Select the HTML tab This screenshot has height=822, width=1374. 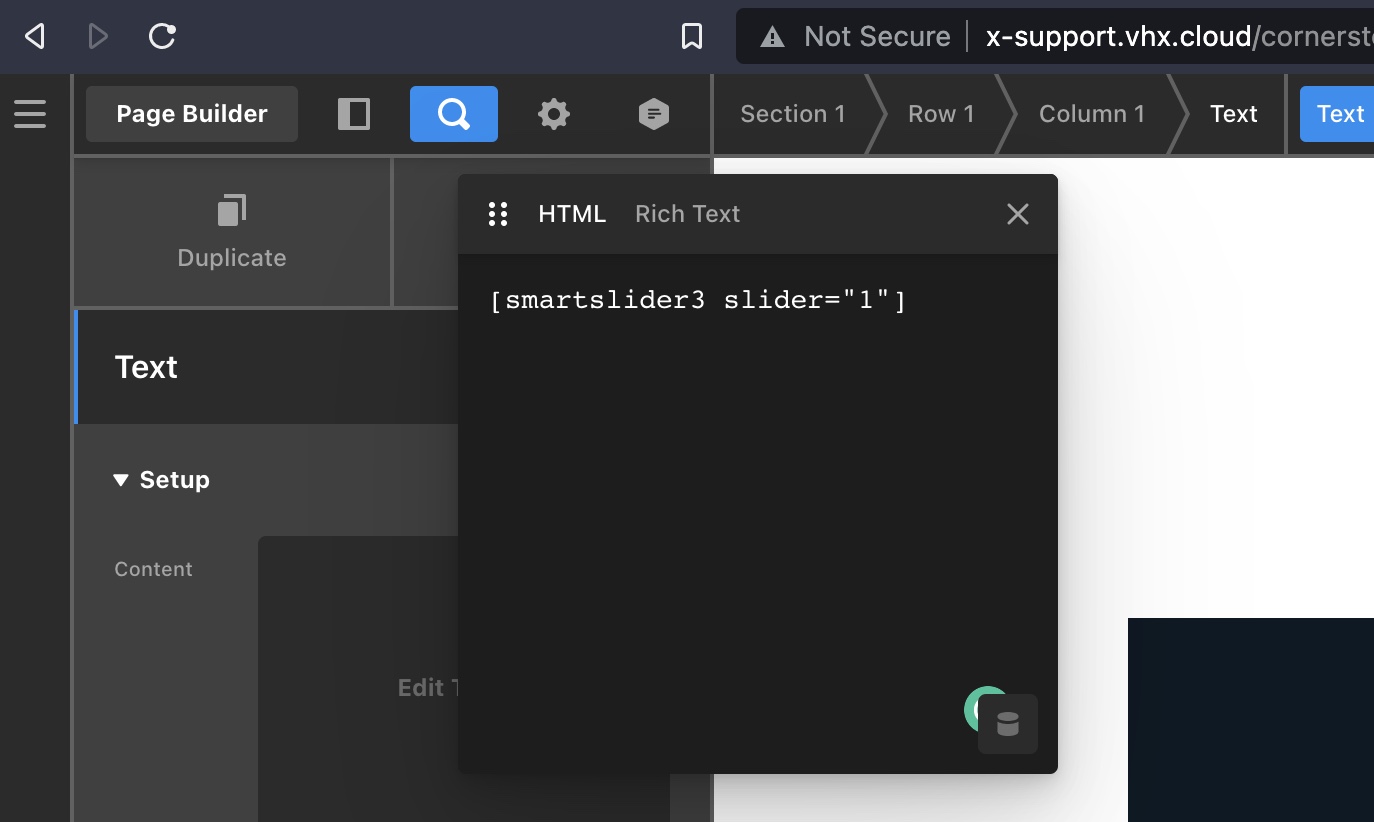point(572,214)
